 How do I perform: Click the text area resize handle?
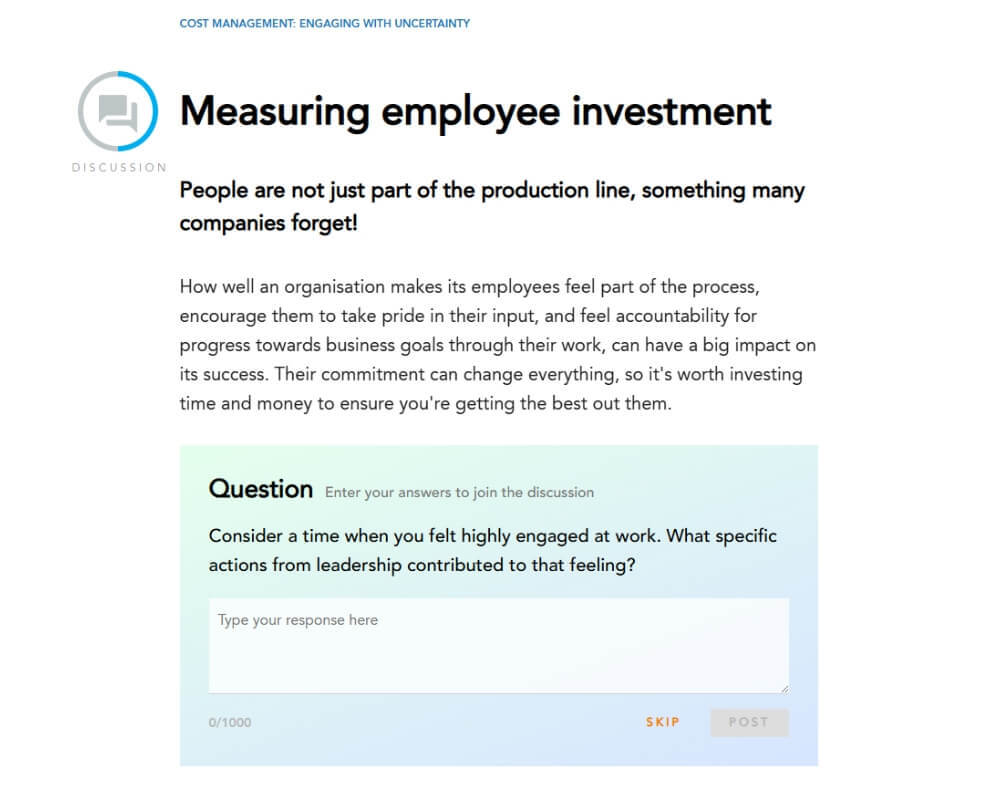(x=783, y=687)
